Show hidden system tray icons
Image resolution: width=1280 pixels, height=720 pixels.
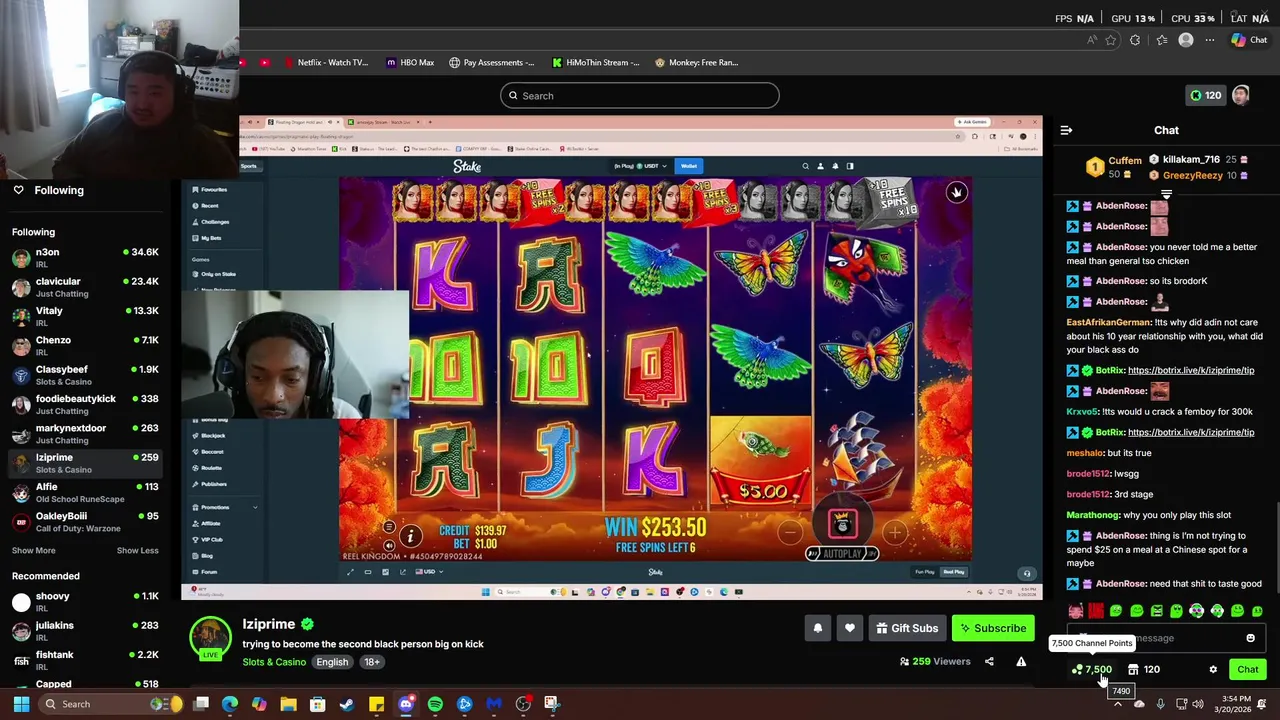click(x=1118, y=704)
